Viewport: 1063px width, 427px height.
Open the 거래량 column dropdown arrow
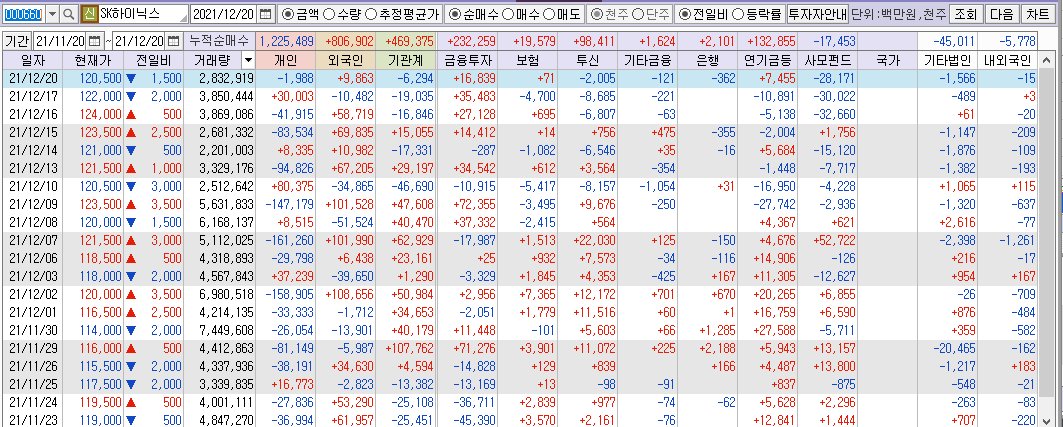[x=248, y=60]
